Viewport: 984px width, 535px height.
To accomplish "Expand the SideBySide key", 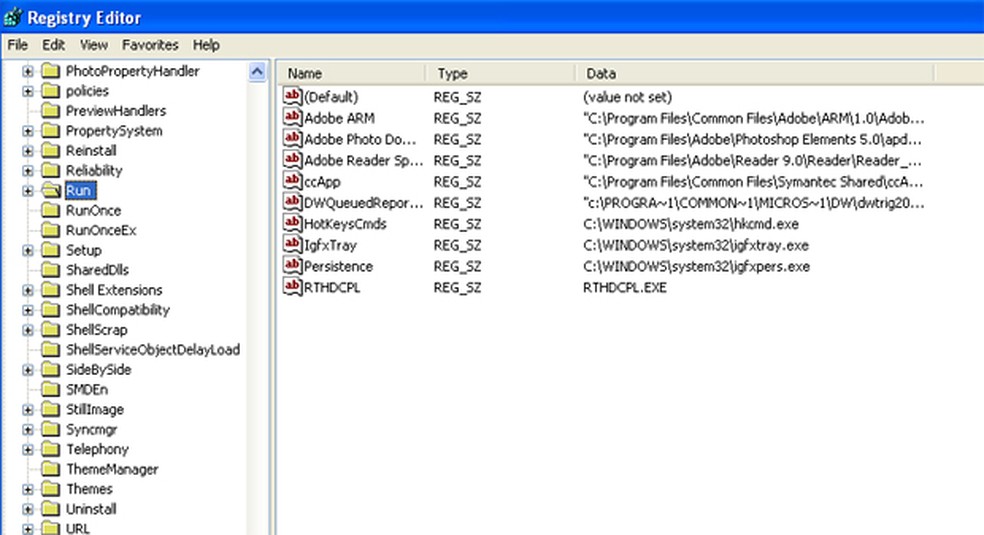I will 28,370.
